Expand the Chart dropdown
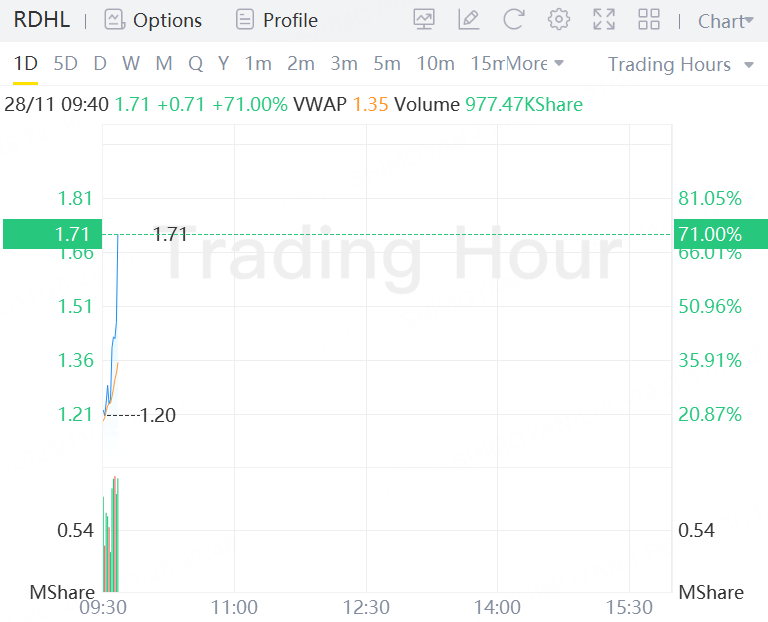The image size is (768, 622). click(725, 21)
